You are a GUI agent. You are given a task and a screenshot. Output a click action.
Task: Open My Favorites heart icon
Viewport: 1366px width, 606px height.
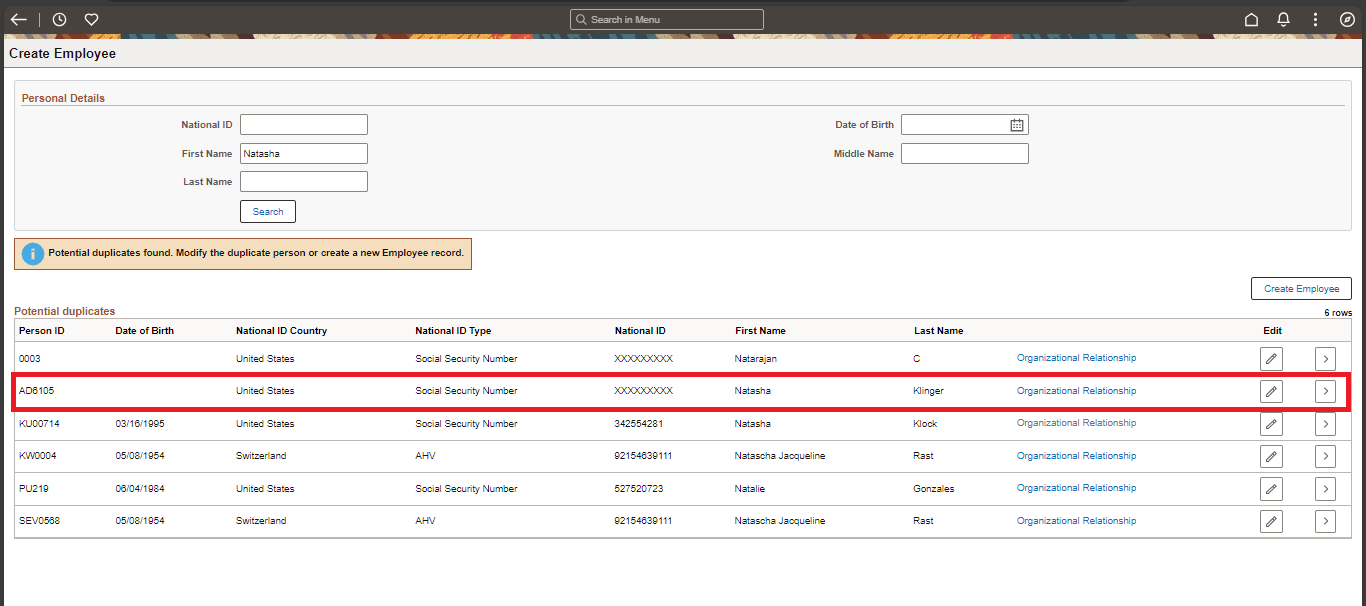pos(91,19)
